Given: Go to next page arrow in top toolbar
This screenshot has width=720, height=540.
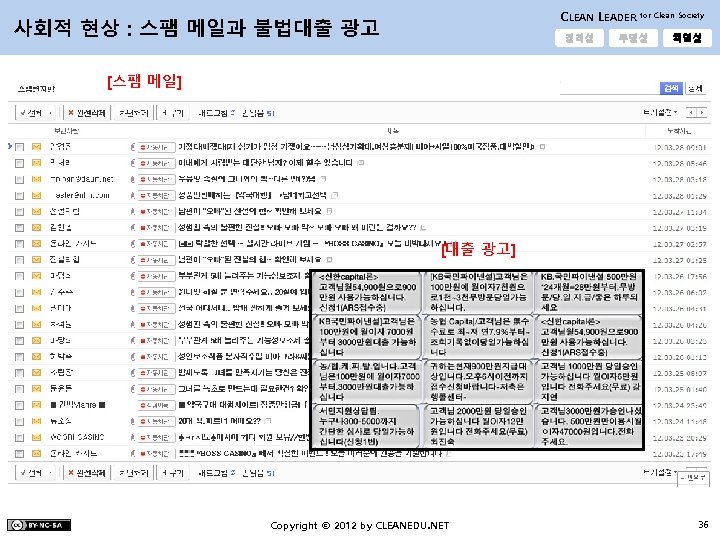Looking at the screenshot, I should 702,112.
